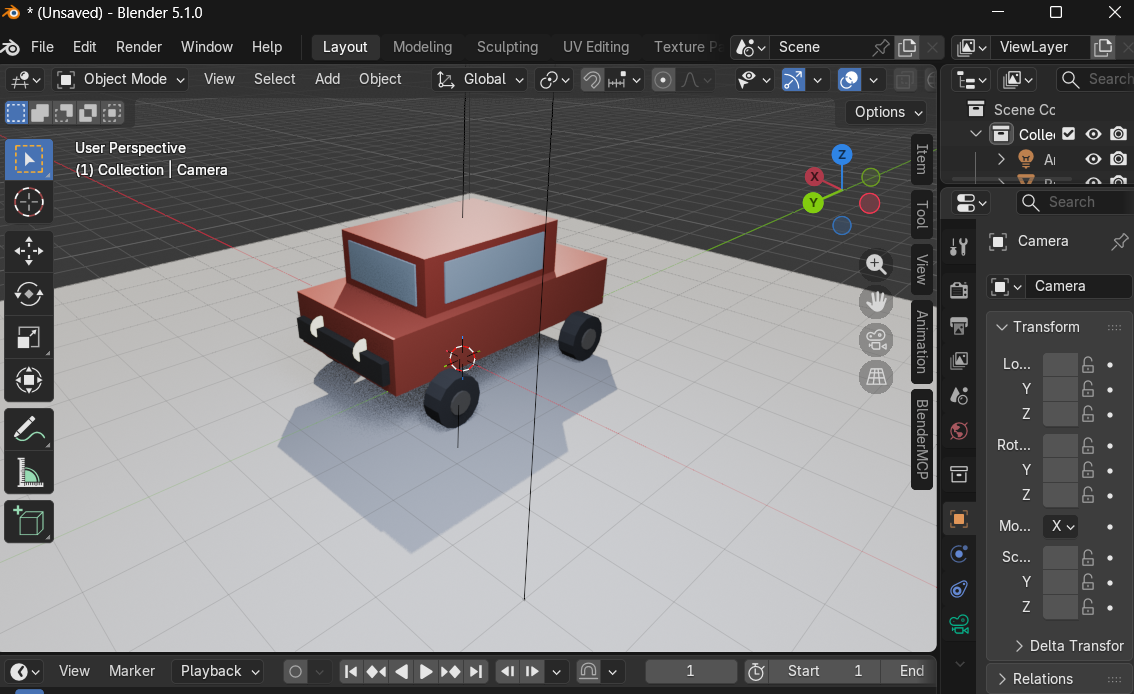Click the current frame field showing 1
1134x694 pixels.
[x=691, y=672]
